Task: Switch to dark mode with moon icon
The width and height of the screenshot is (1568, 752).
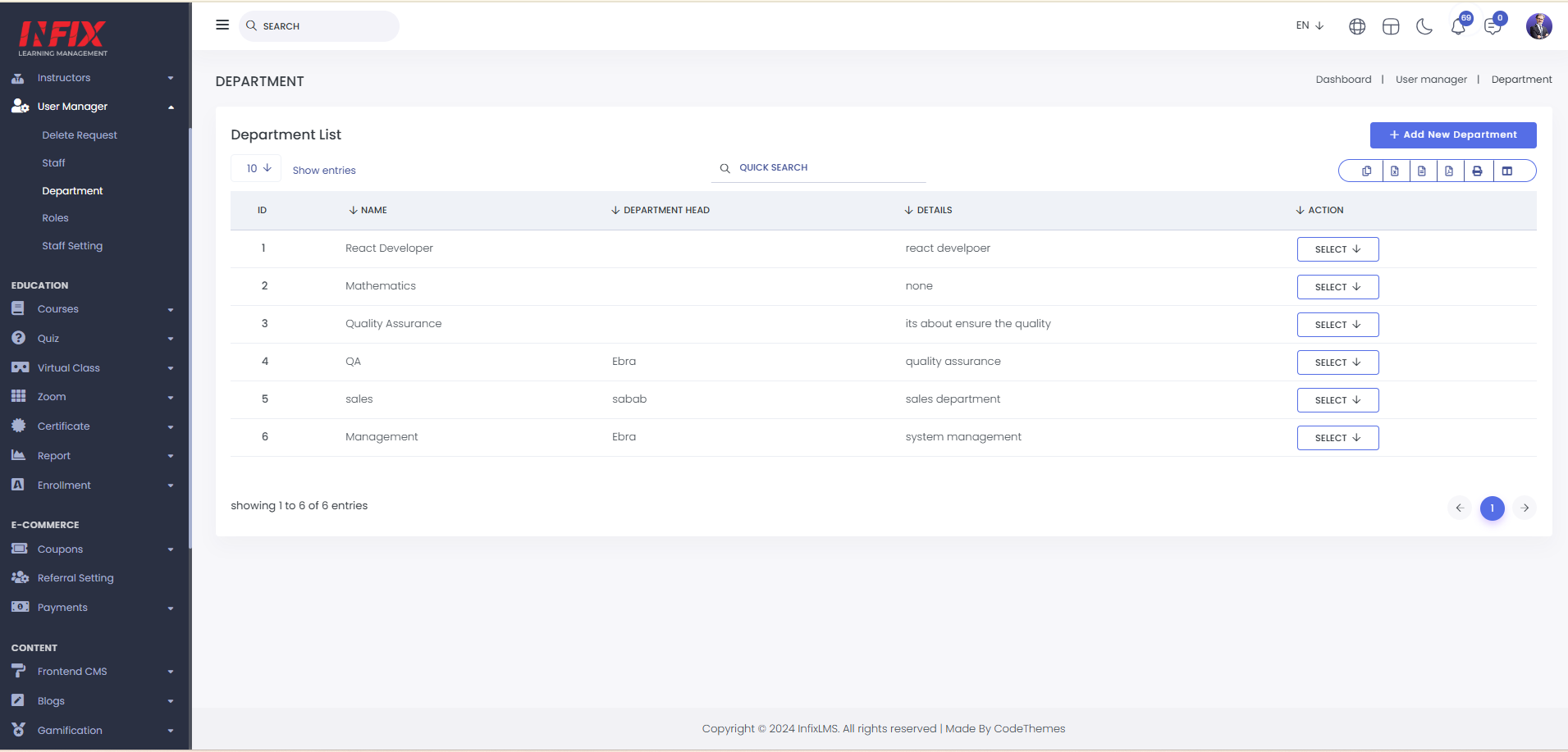Action: pos(1424,26)
